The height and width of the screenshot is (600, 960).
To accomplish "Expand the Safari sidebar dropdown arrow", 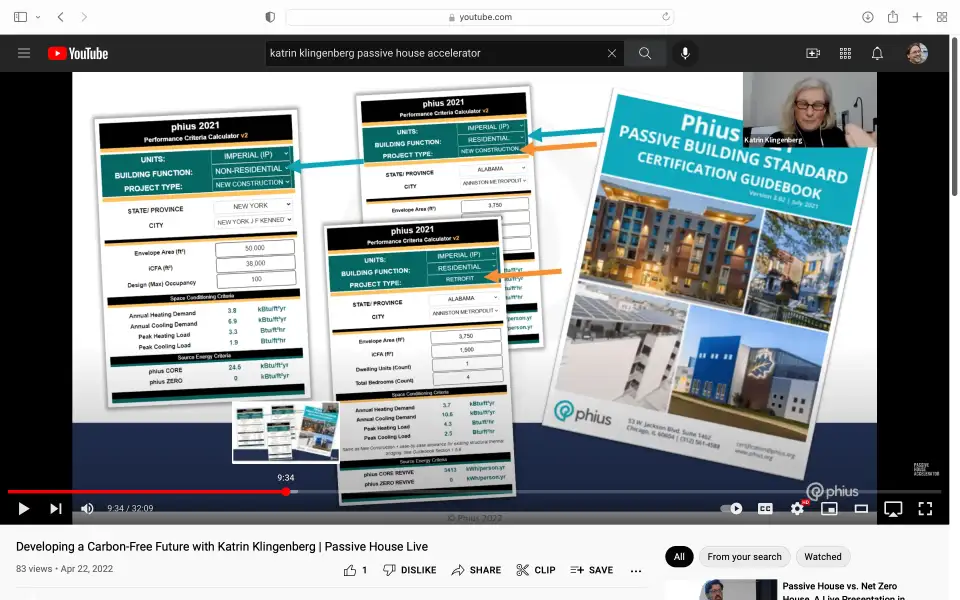I will coord(38,17).
